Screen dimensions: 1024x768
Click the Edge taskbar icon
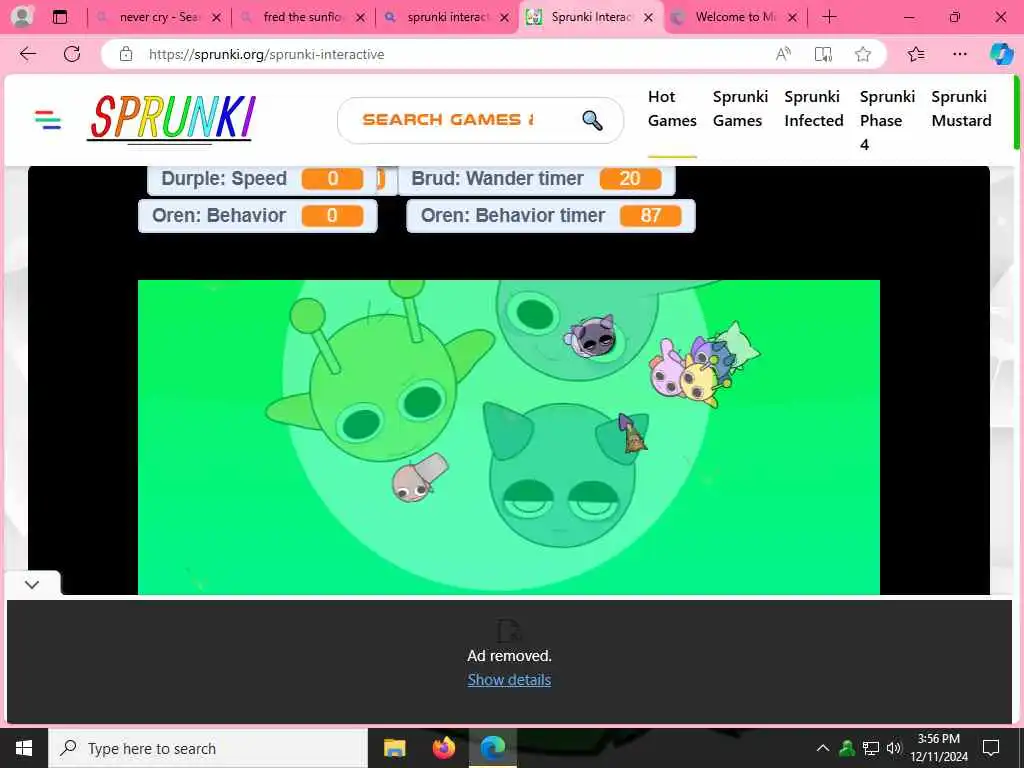[493, 748]
